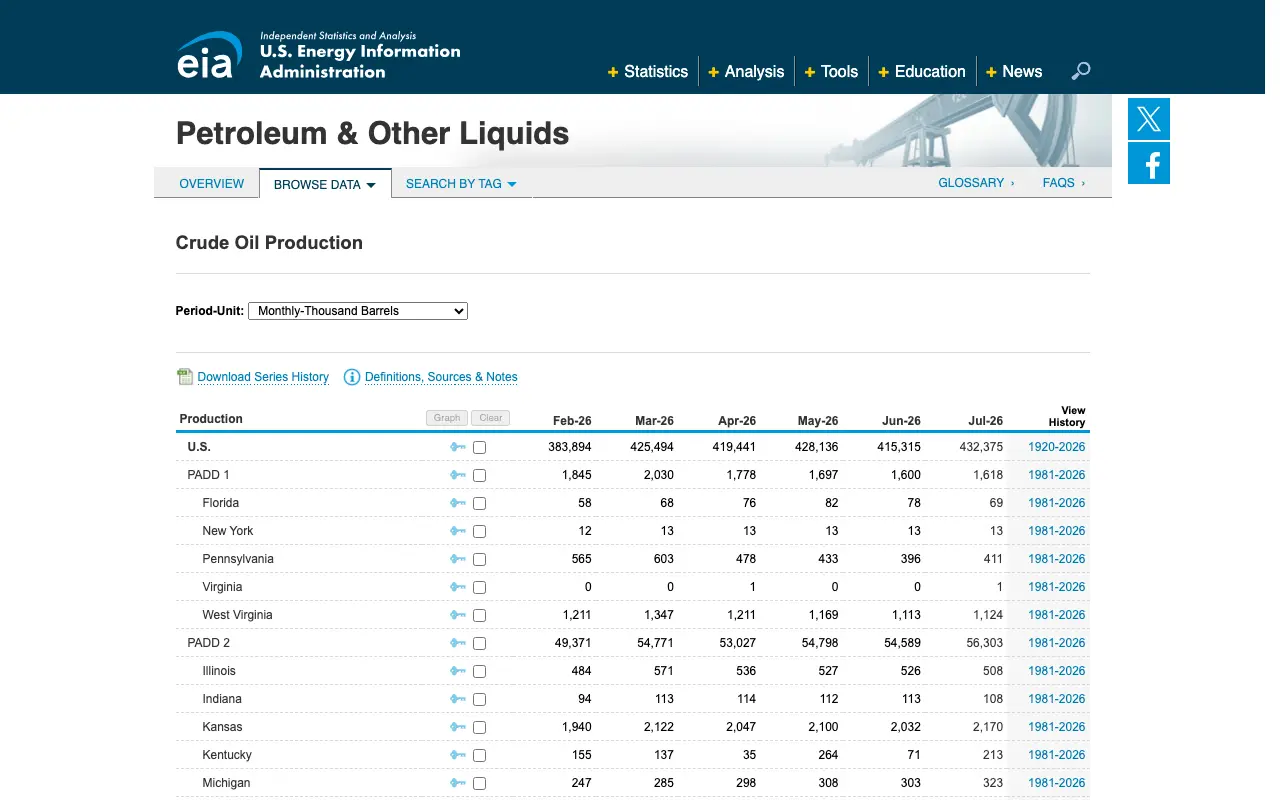Click the key icon in U.S. row
The height and width of the screenshot is (800, 1280).
point(458,447)
